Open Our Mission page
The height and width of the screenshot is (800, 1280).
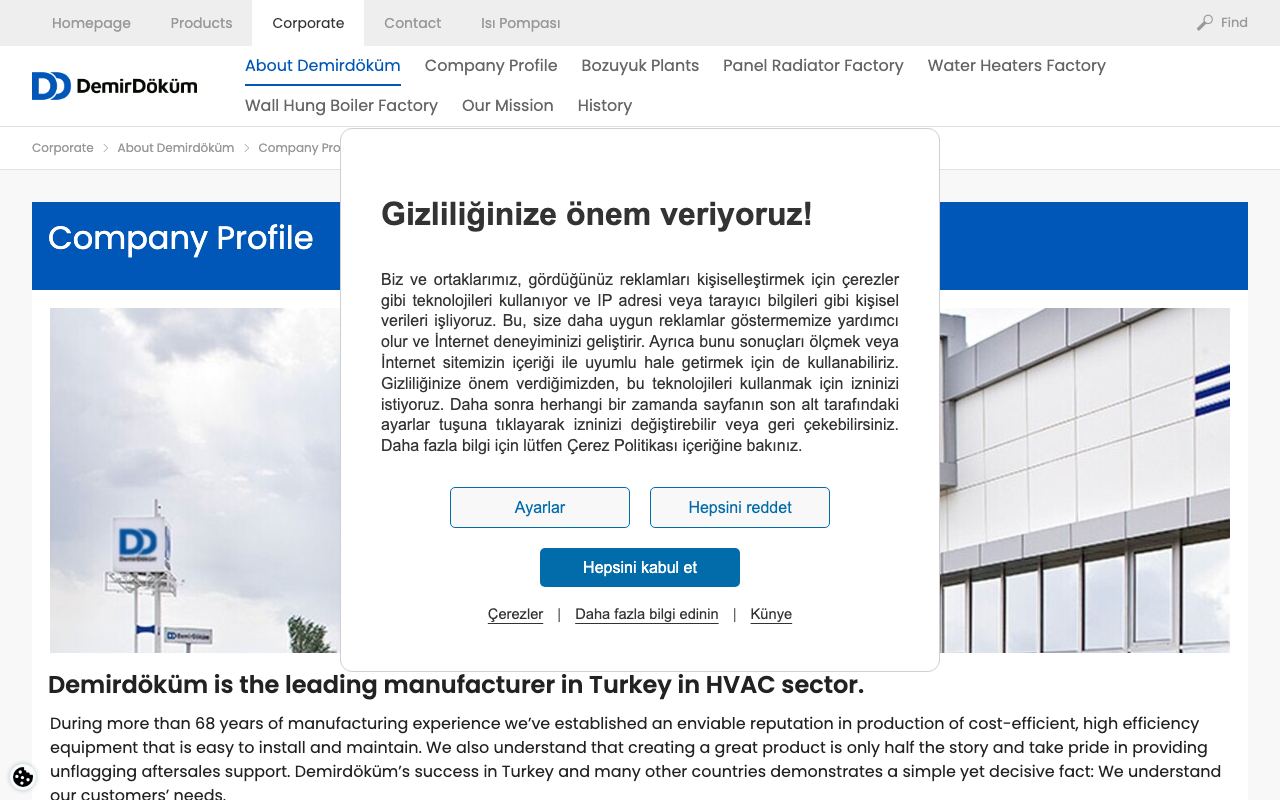(507, 106)
